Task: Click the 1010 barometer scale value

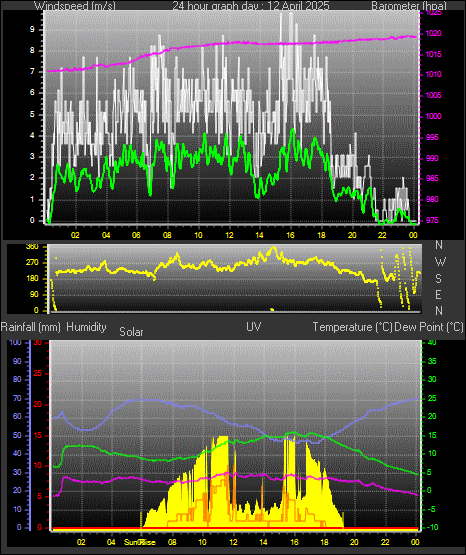Action: [x=433, y=74]
